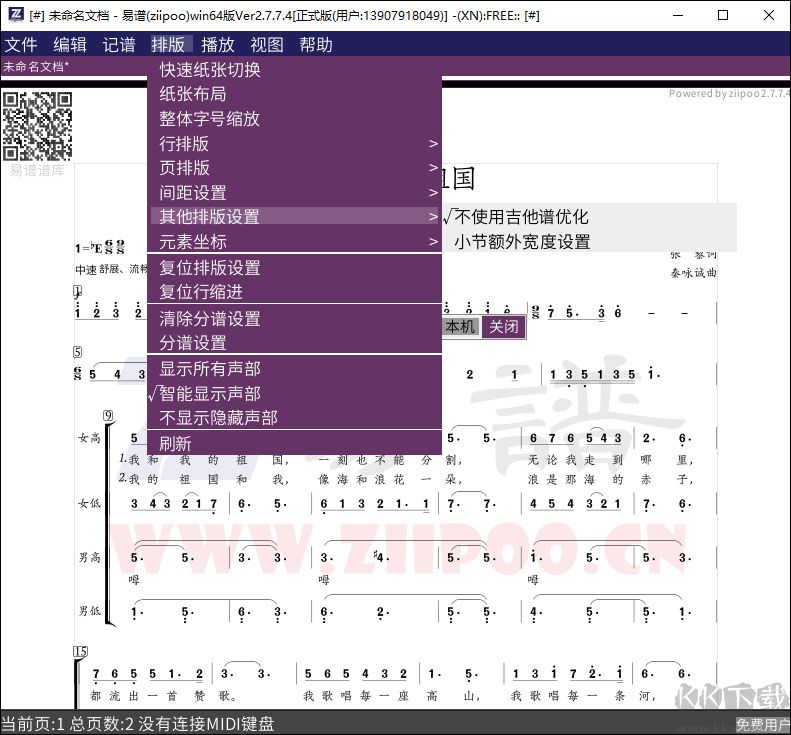Select the 女高 voice part label
791x735 pixels.
coord(89,438)
